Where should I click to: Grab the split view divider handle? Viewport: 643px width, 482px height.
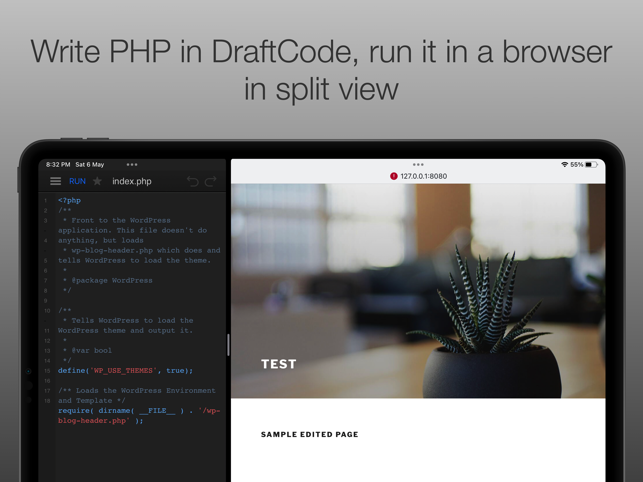pos(228,345)
